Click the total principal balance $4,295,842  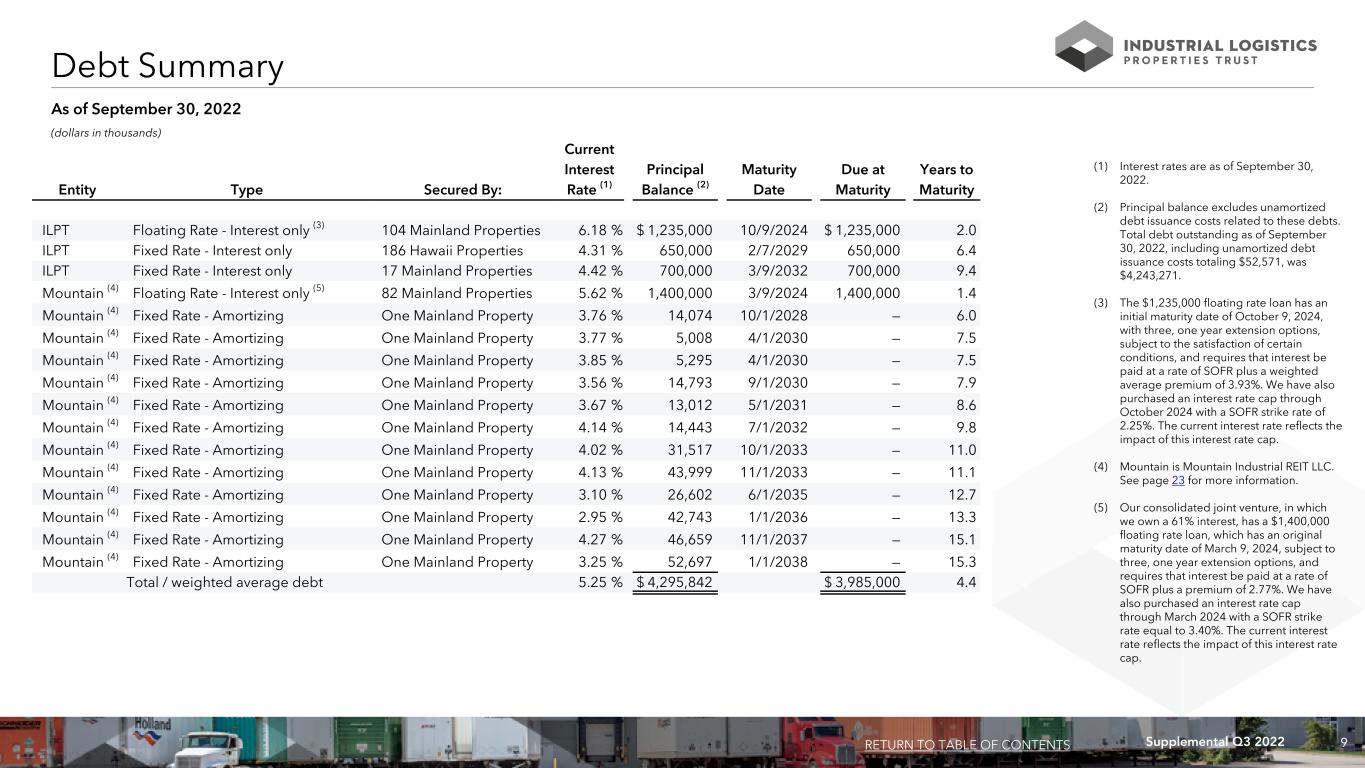coord(677,582)
